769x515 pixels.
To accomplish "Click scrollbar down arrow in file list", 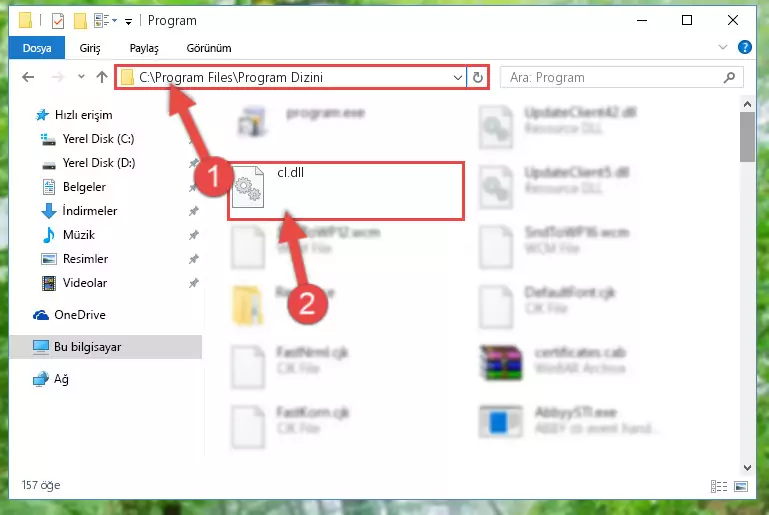I will (747, 467).
